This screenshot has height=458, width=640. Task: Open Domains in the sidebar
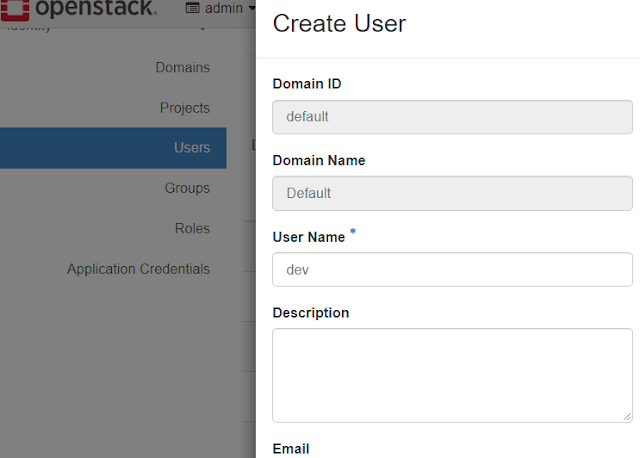pyautogui.click(x=182, y=68)
